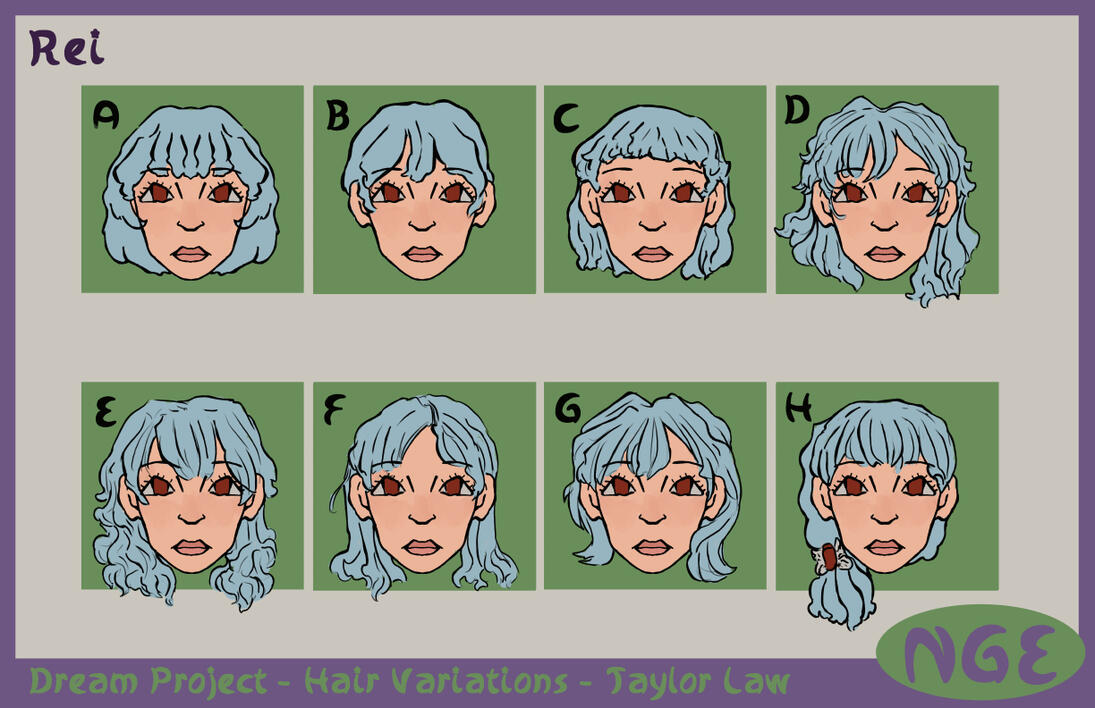Click the letter A label

coord(105,115)
